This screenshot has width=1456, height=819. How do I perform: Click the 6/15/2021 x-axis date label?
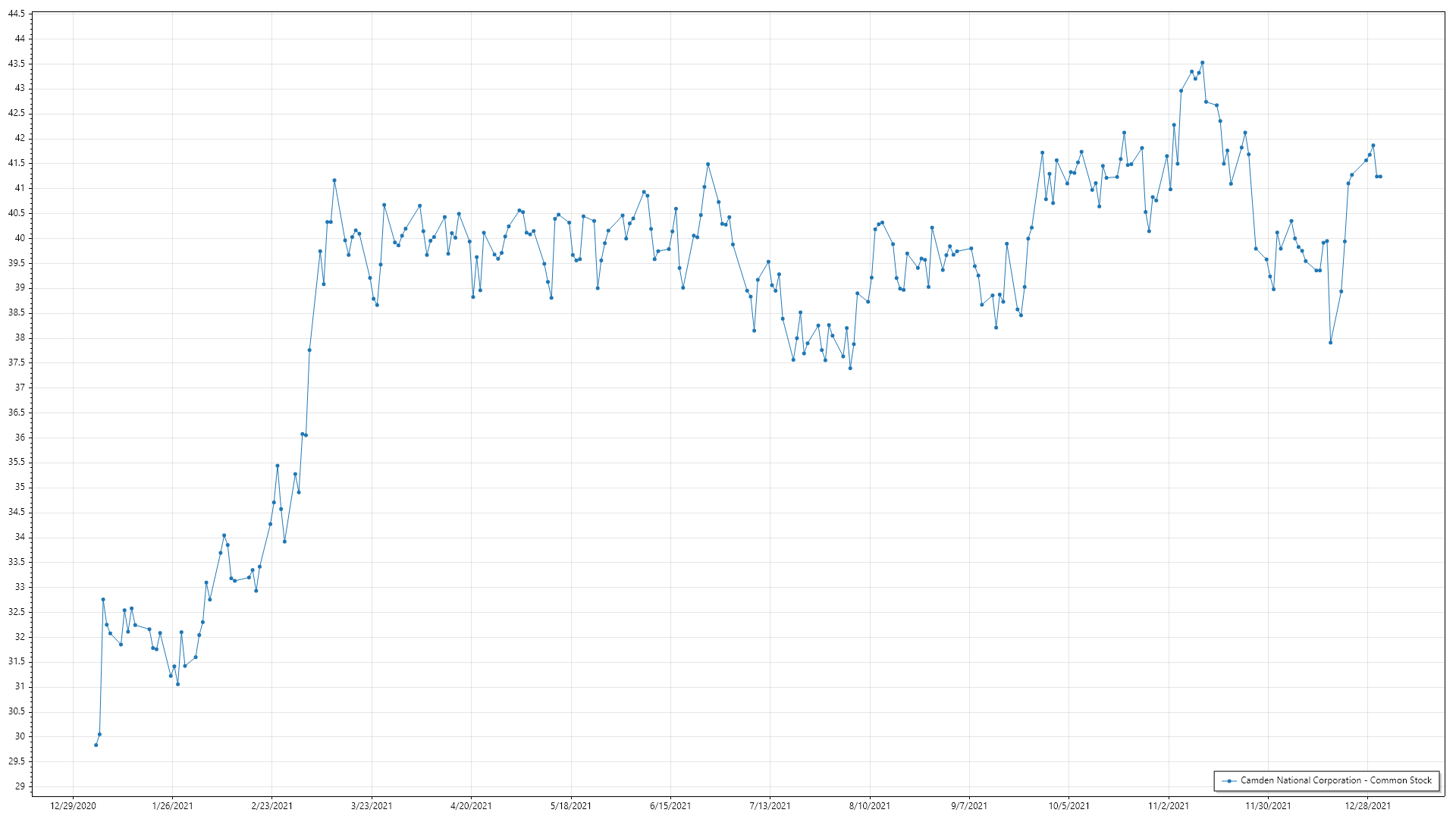(670, 806)
